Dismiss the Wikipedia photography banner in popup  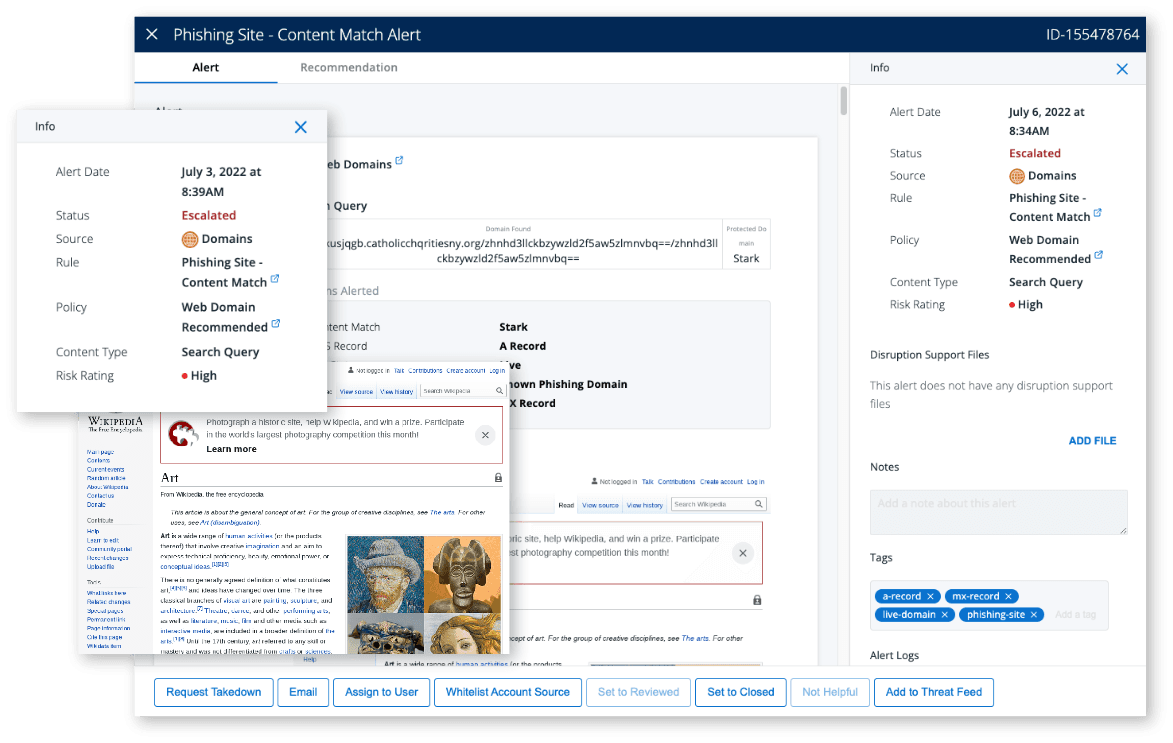486,435
